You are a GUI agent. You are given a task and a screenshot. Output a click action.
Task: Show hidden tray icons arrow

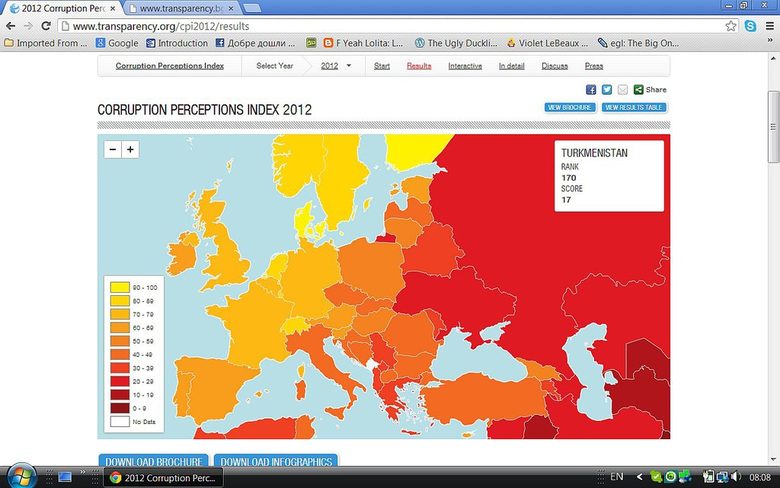pos(639,477)
